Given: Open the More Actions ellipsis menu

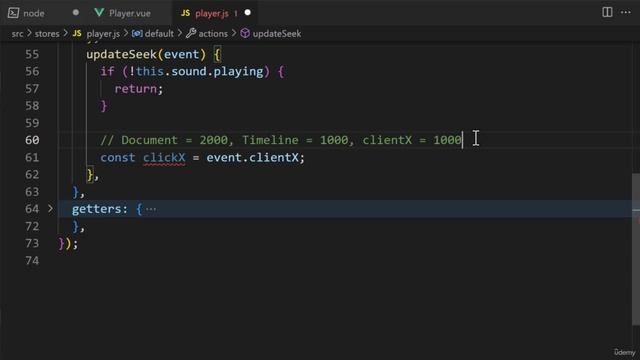Looking at the screenshot, I should point(625,12).
